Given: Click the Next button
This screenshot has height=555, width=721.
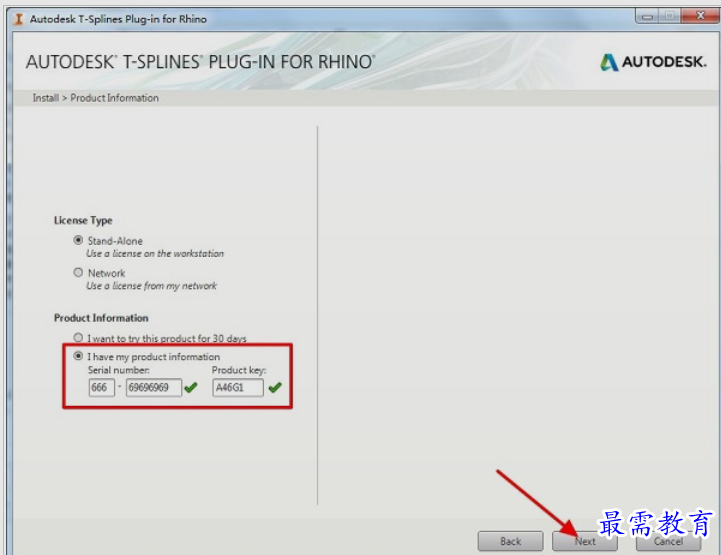Looking at the screenshot, I should [584, 541].
